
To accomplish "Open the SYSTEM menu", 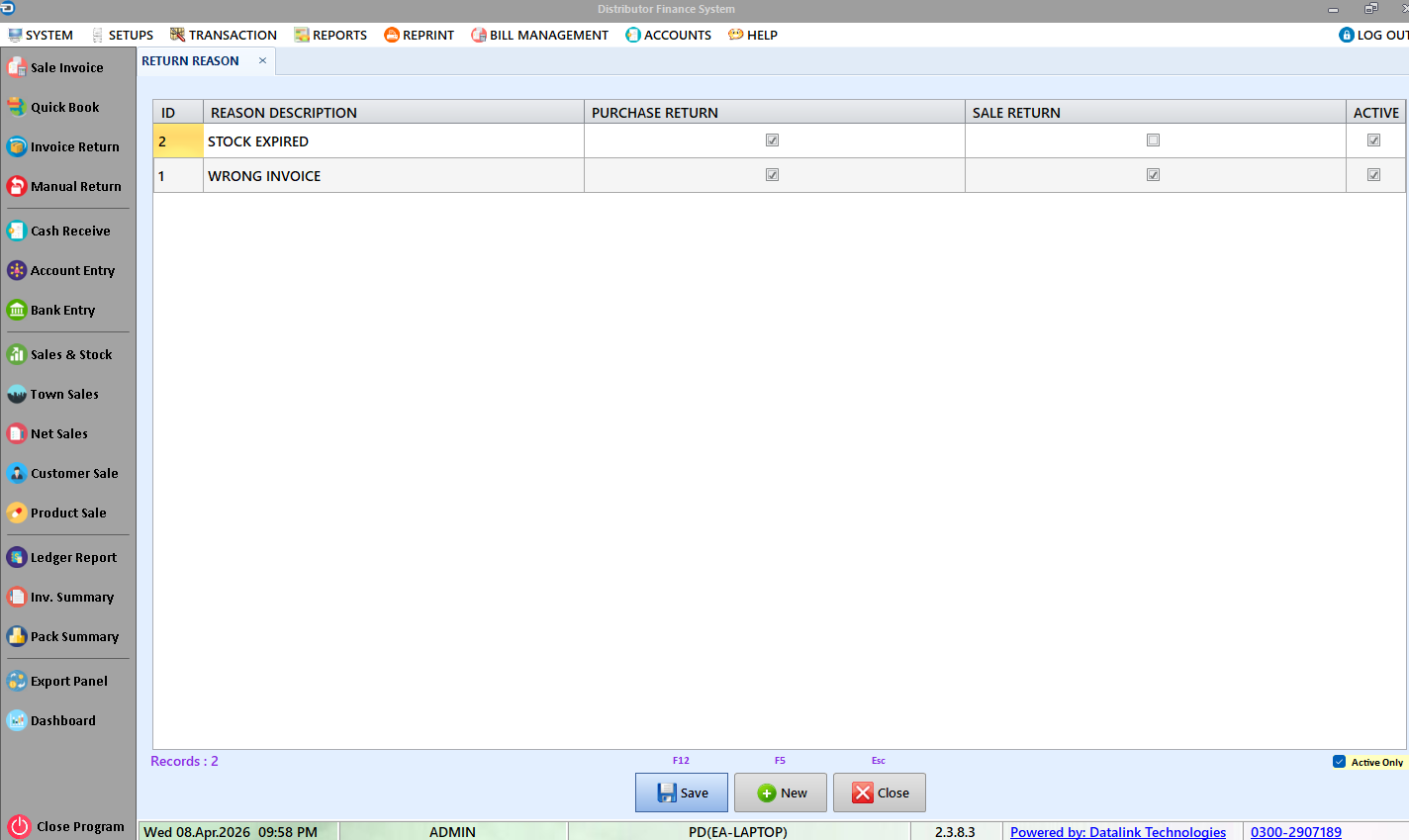I will [41, 35].
